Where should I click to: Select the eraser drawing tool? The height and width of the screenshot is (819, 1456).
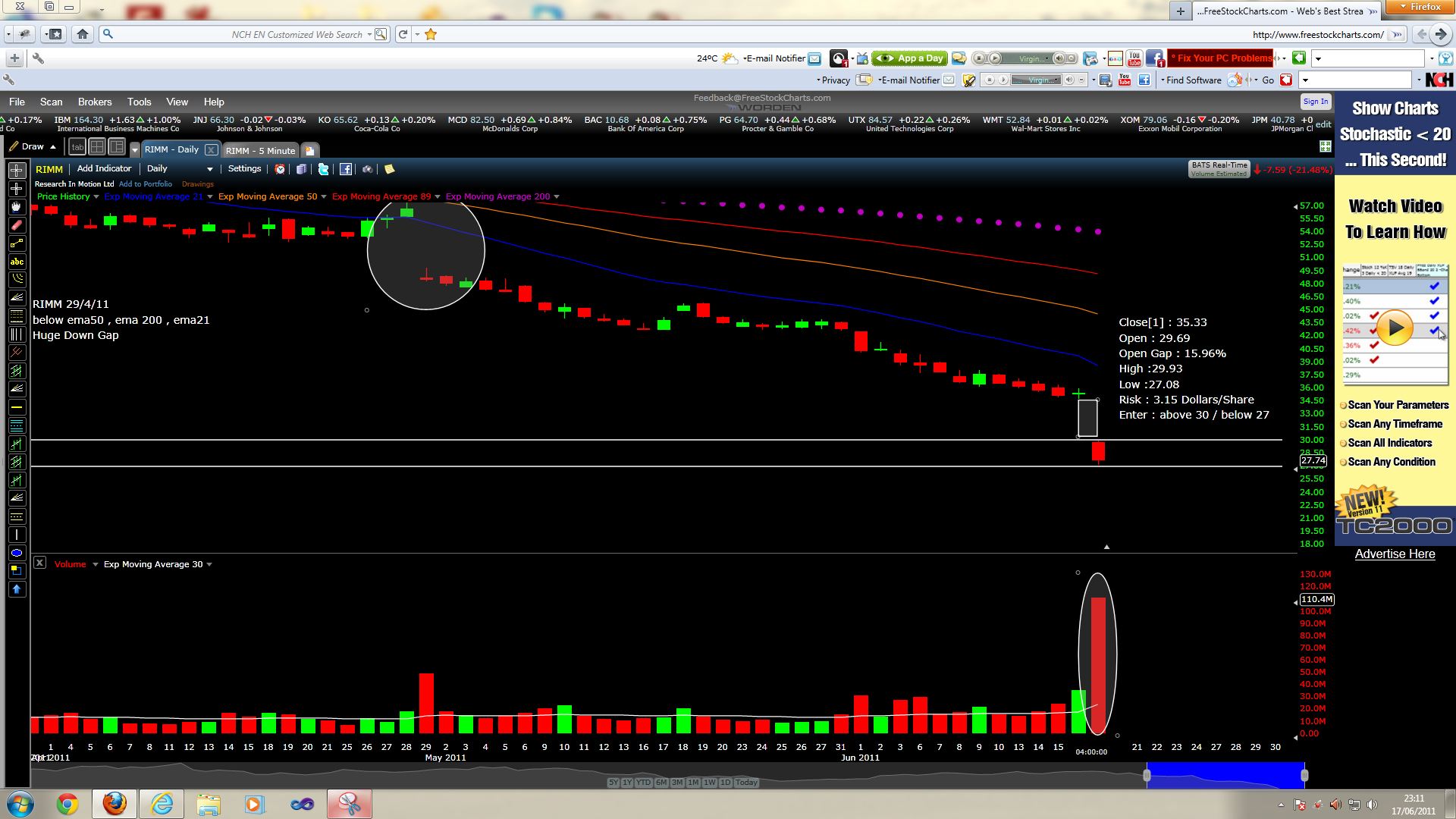point(17,225)
